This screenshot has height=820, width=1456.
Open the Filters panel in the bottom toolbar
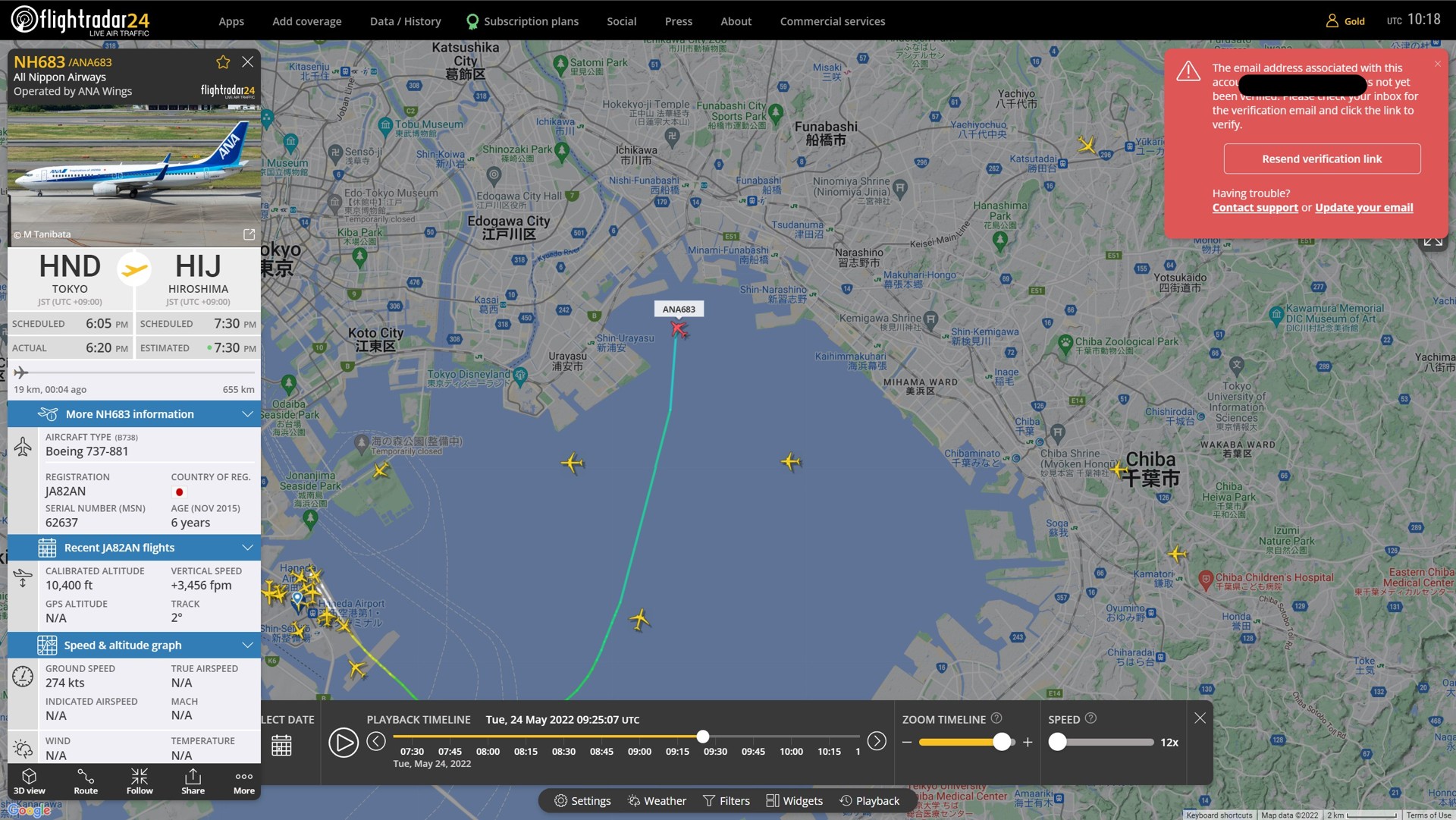726,800
